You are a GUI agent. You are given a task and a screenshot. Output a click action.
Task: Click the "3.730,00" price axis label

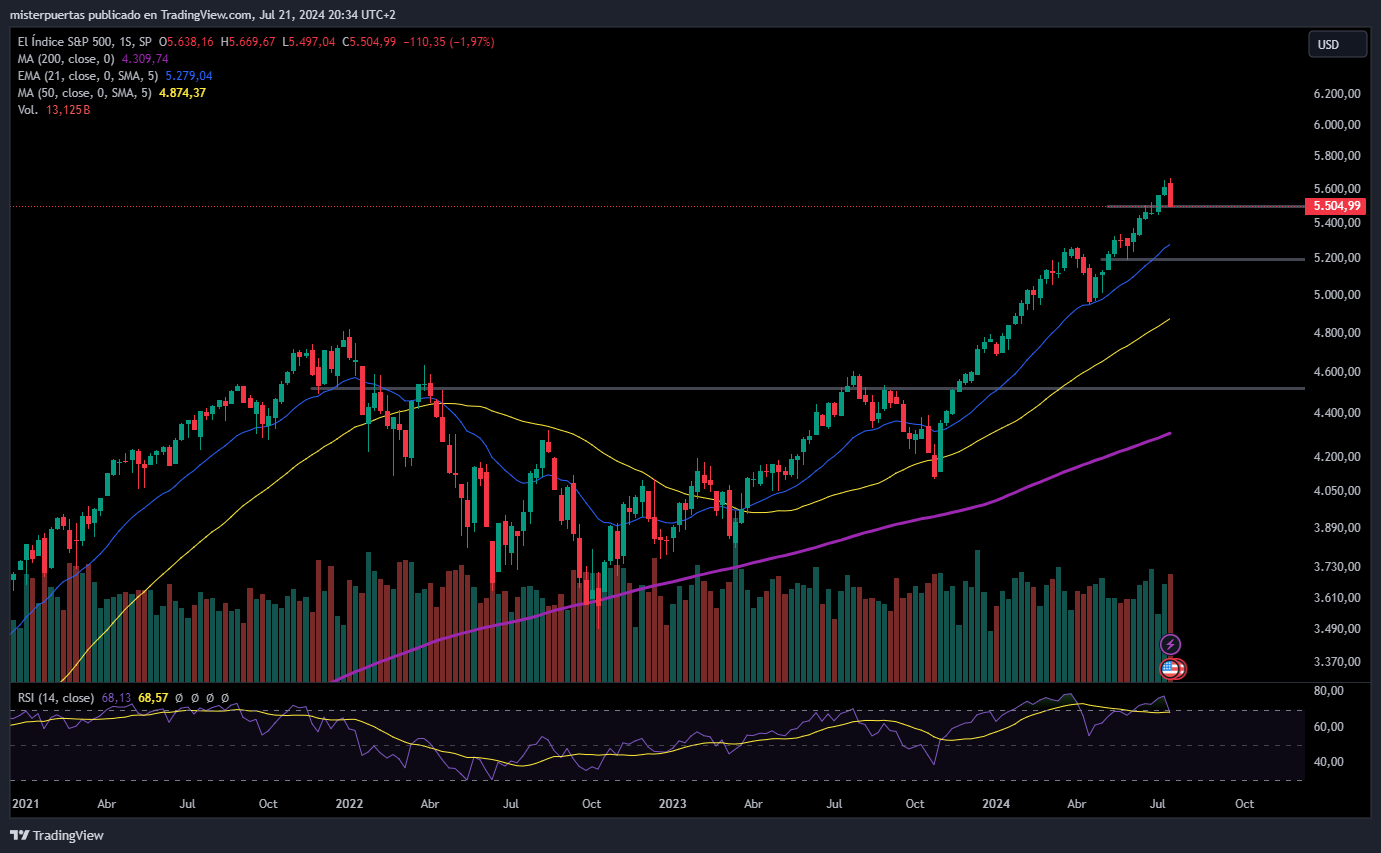(1337, 567)
